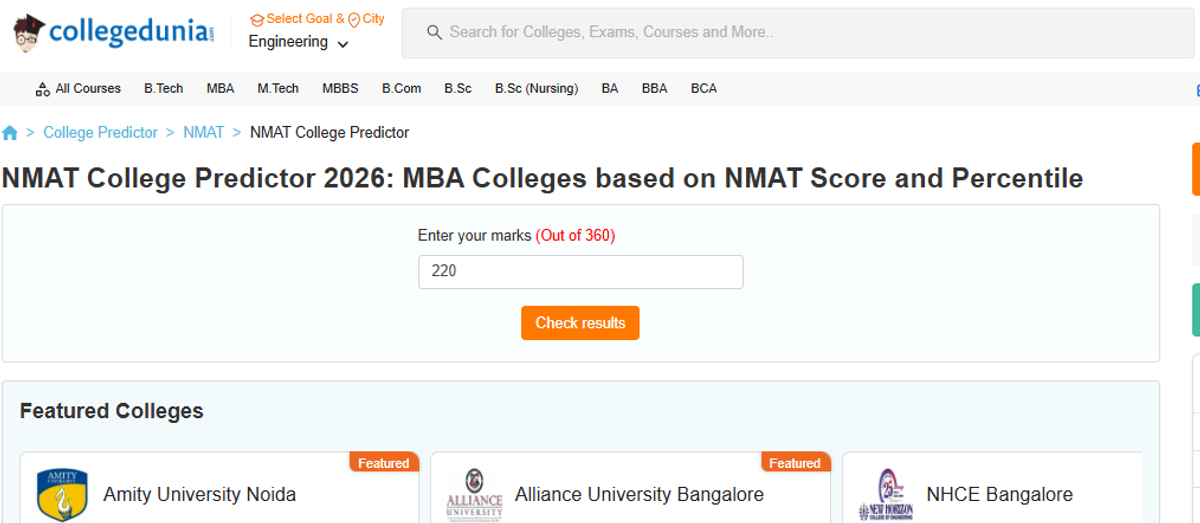Select the M.Tech course menu
1200x523 pixels.
[278, 89]
